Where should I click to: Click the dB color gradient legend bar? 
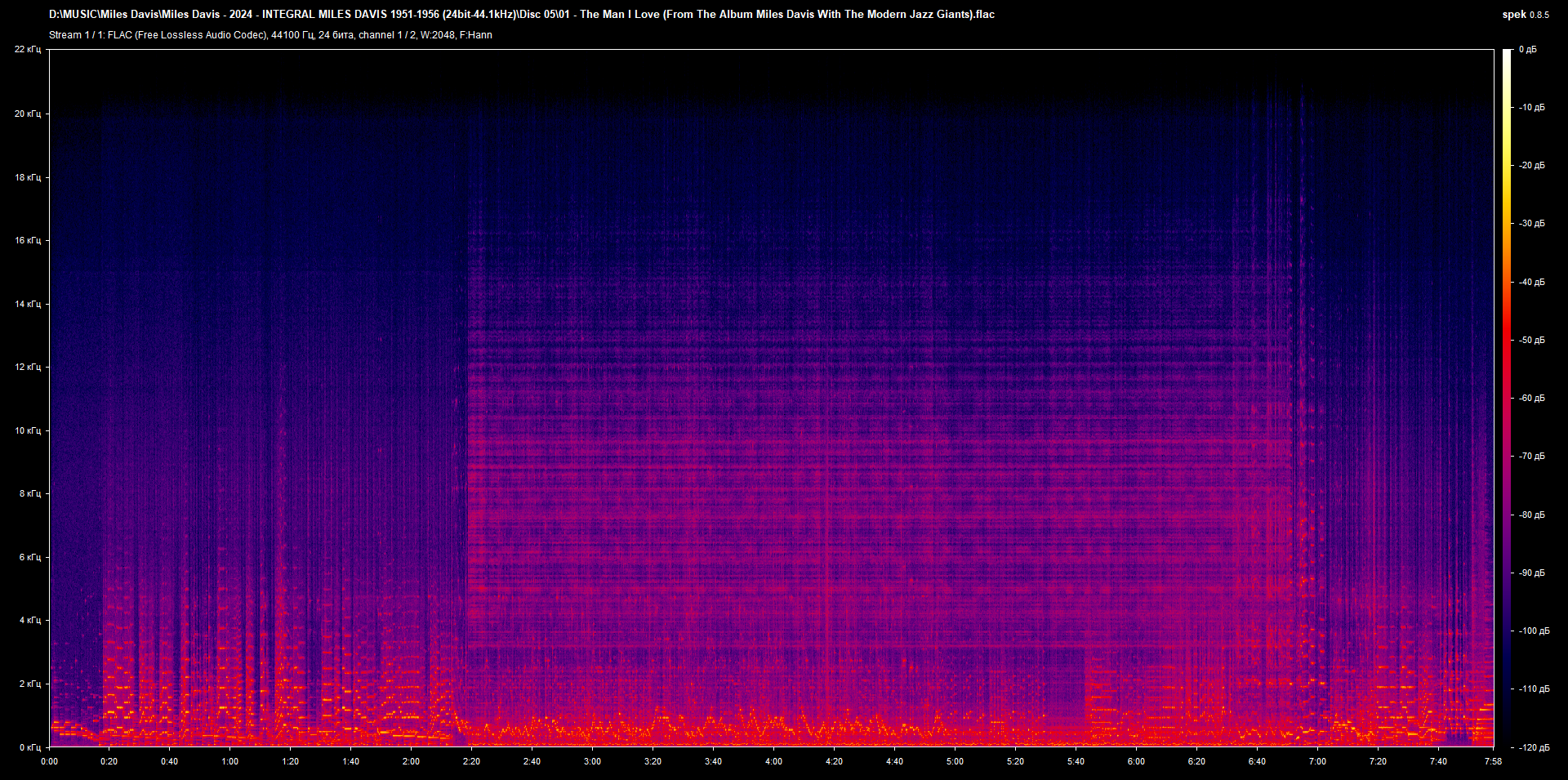click(1508, 398)
